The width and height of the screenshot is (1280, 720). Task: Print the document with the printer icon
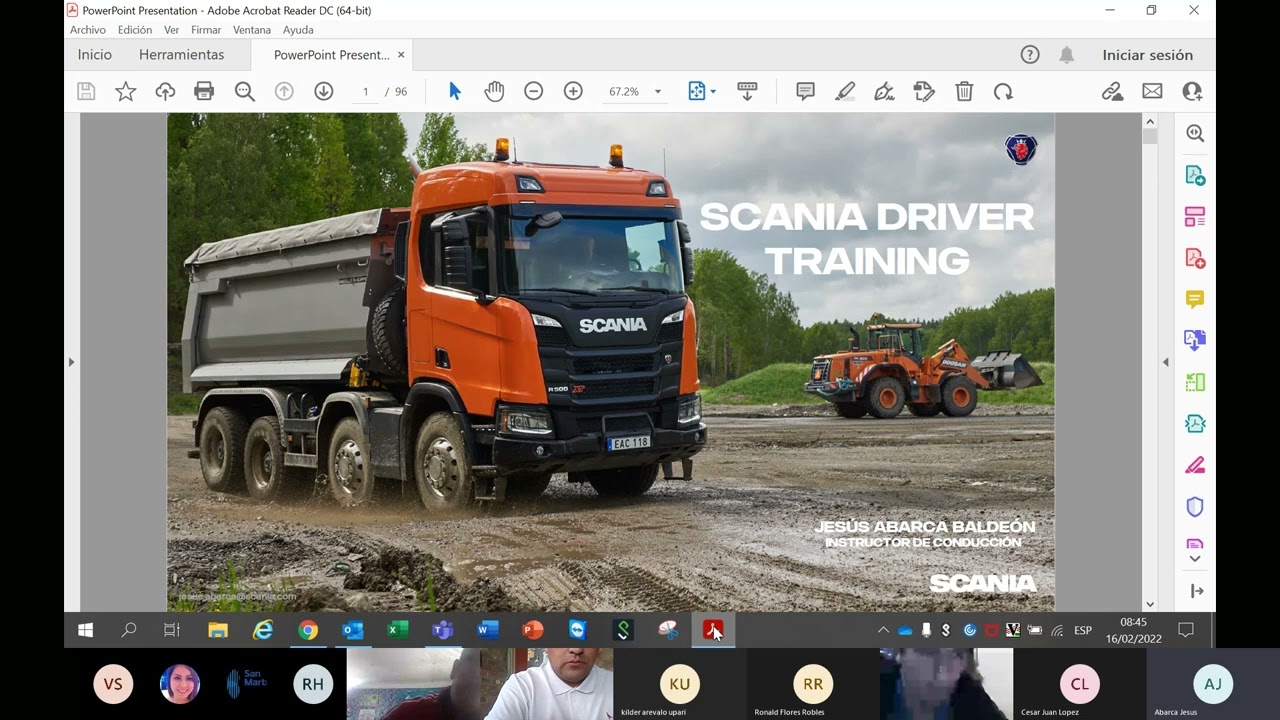click(x=204, y=91)
